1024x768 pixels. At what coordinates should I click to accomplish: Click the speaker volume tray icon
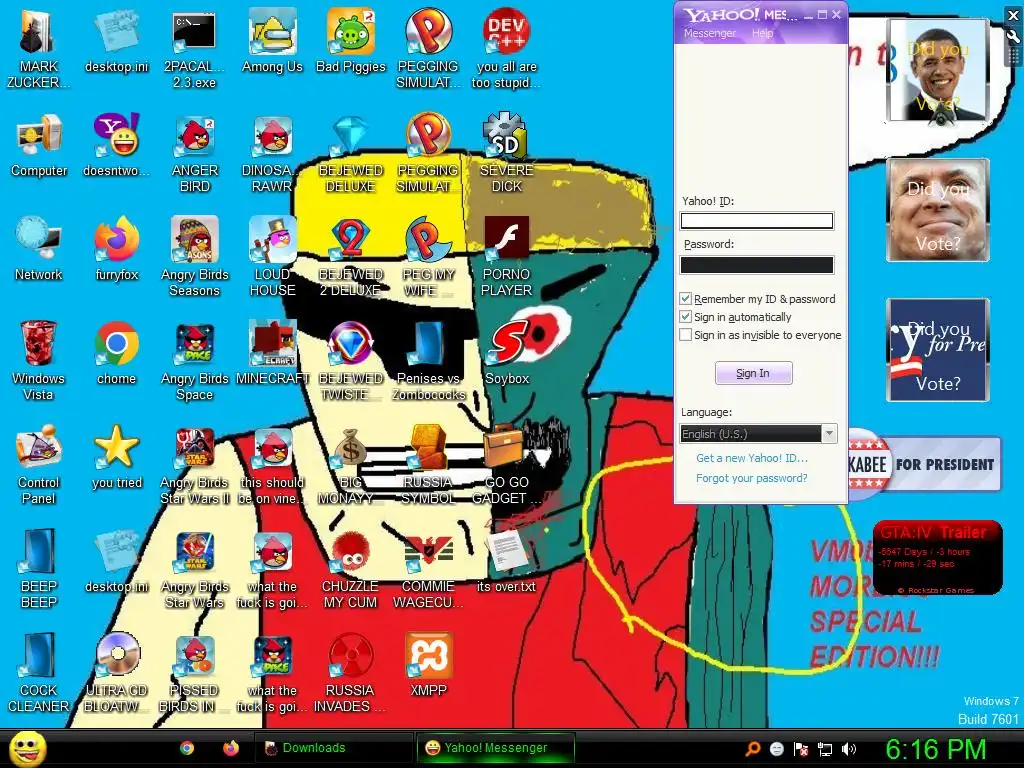click(849, 749)
